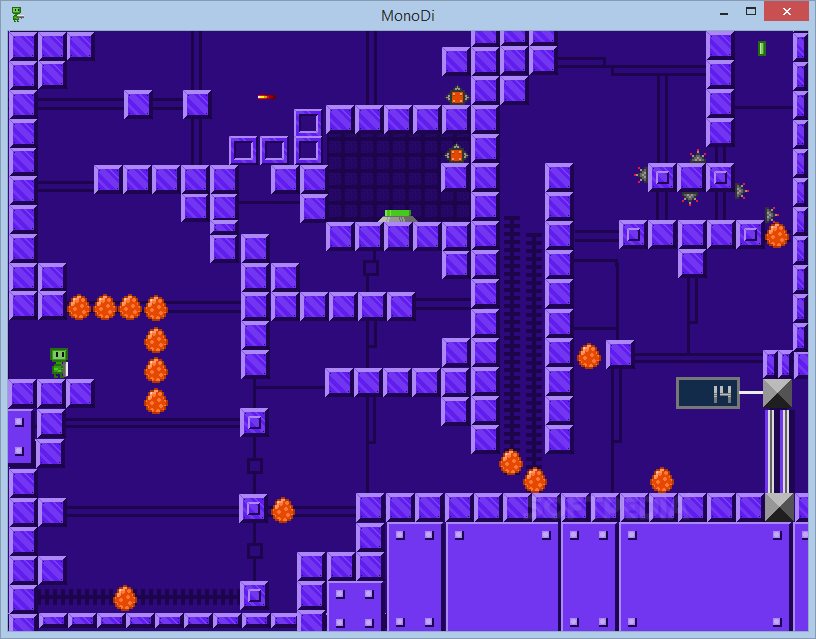Click the orange mine turret atop upper block row
This screenshot has width=816, height=639.
(x=457, y=96)
